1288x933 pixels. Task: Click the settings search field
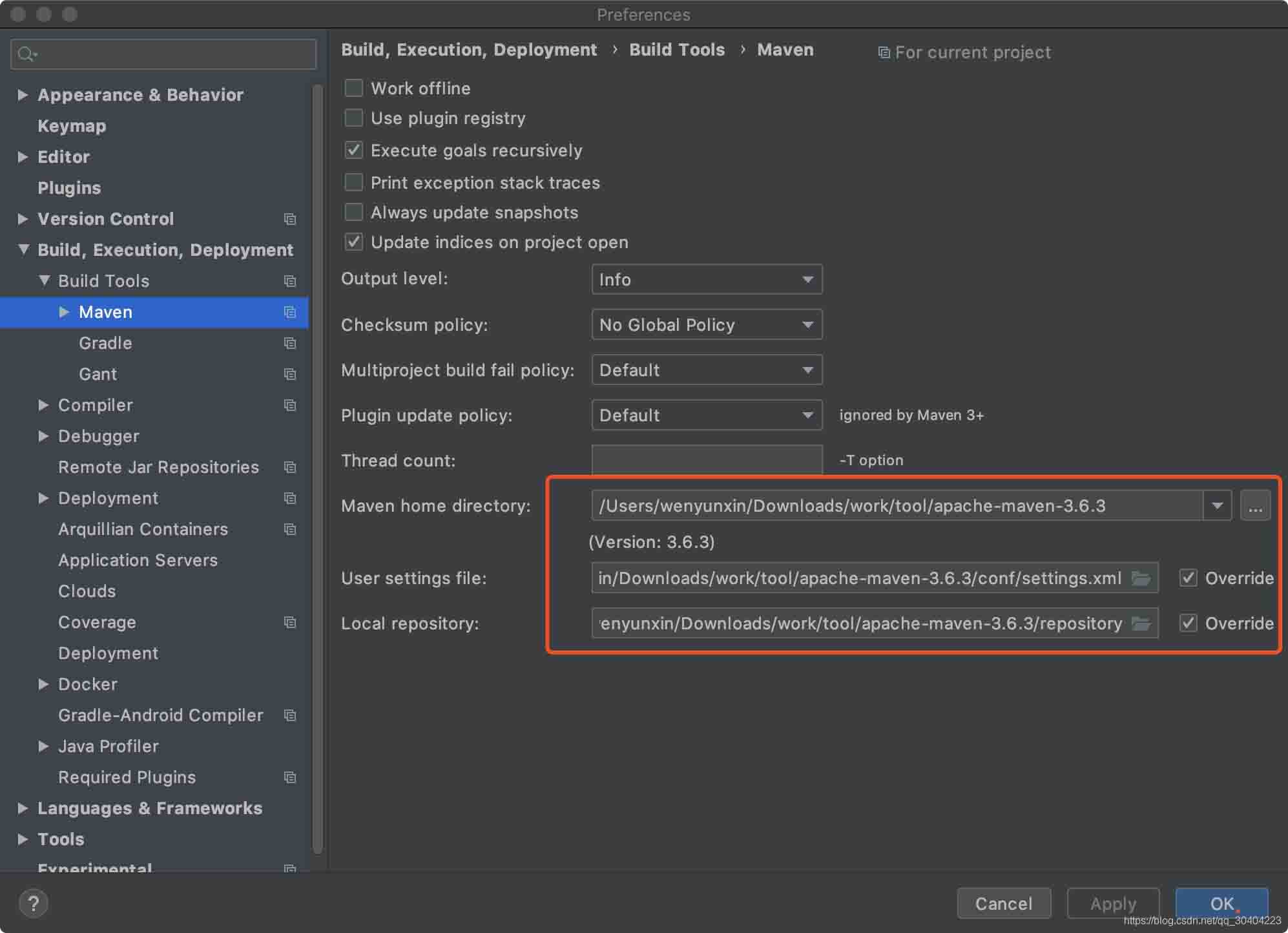[x=163, y=54]
